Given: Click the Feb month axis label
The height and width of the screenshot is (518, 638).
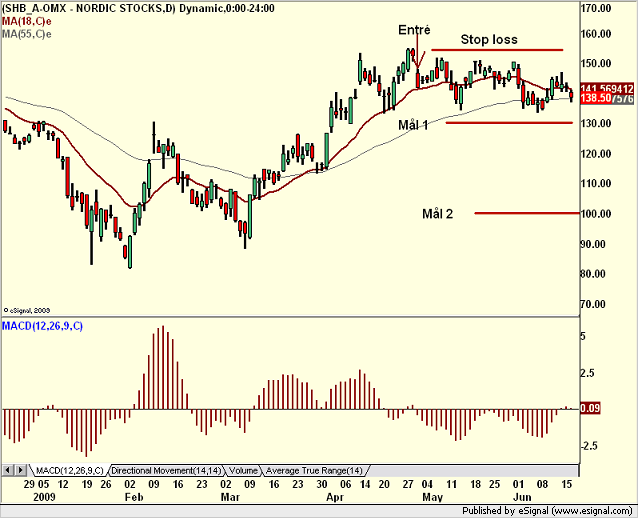Looking at the screenshot, I should [134, 497].
